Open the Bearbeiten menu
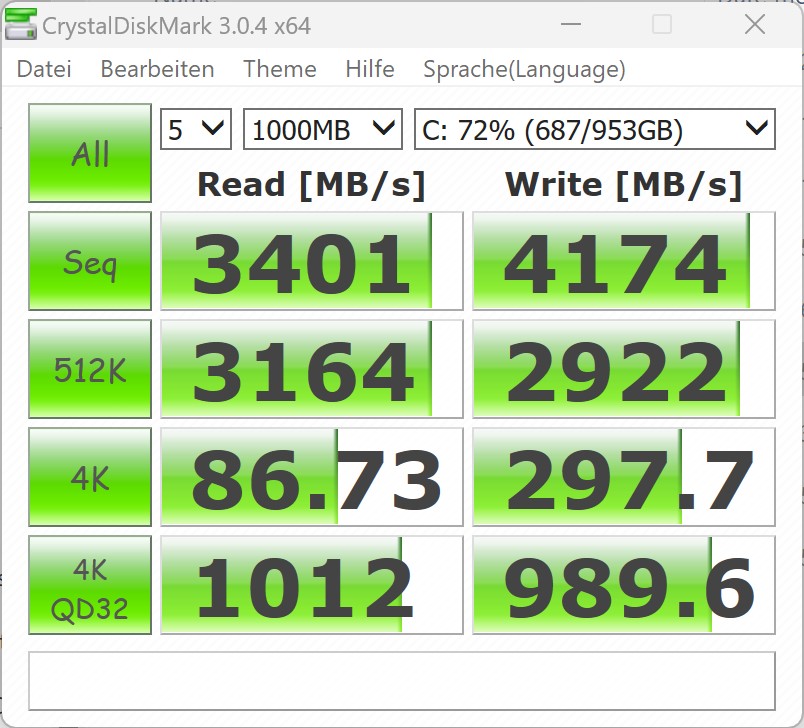This screenshot has width=804, height=728. 157,69
